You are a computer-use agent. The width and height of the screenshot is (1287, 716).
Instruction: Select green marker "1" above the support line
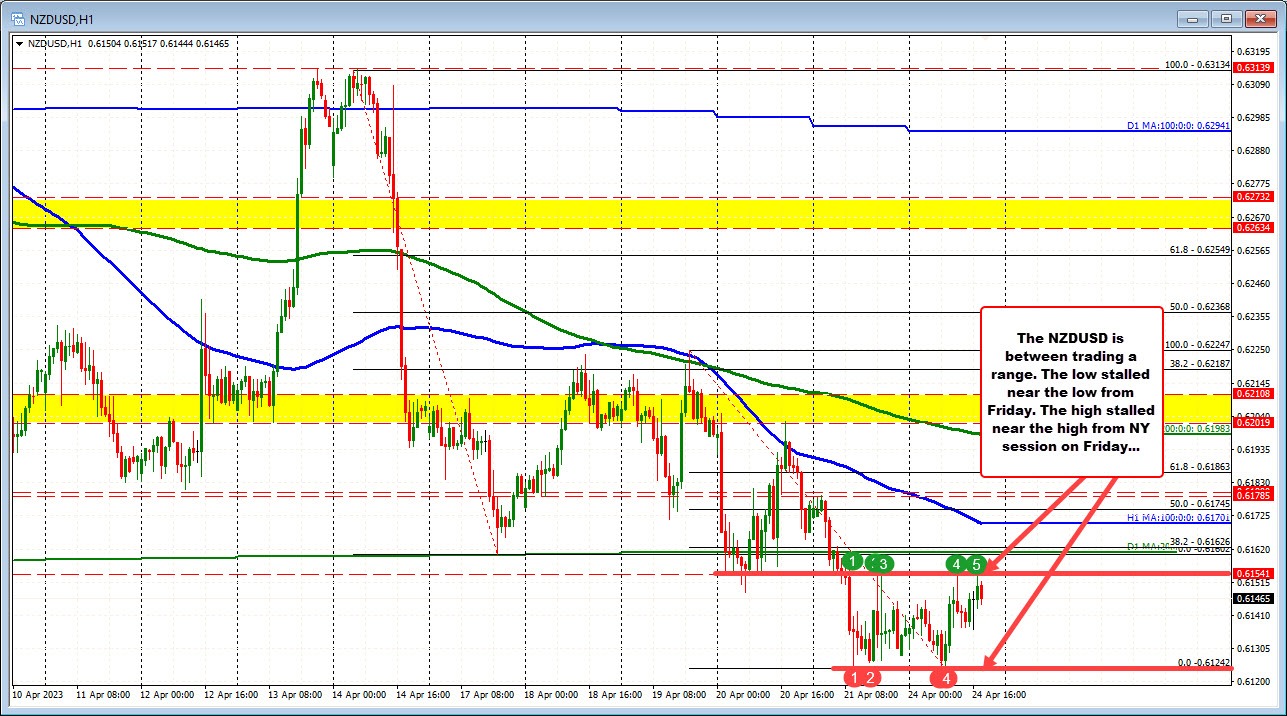point(852,562)
